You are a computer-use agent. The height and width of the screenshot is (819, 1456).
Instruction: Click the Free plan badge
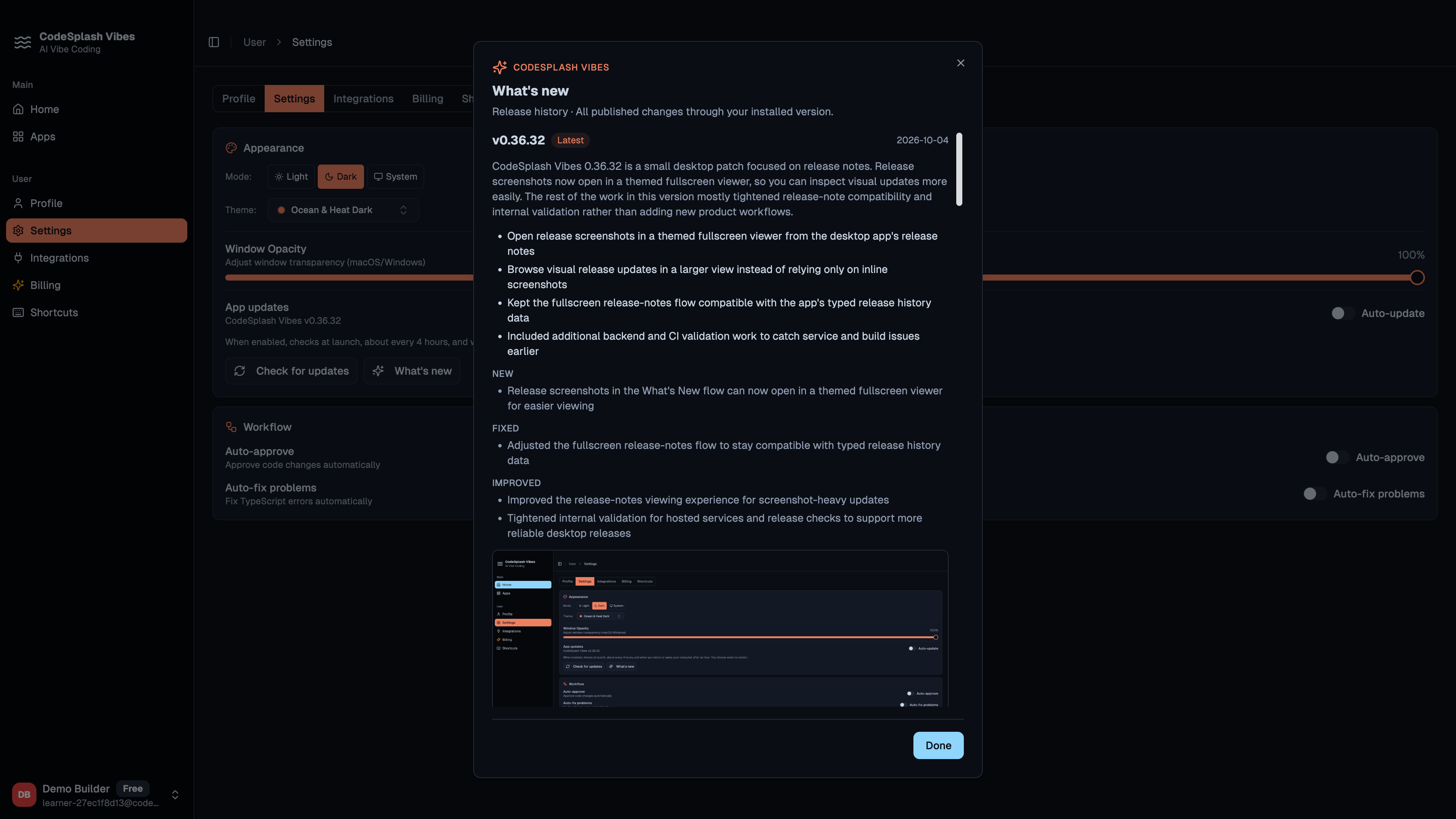[133, 789]
